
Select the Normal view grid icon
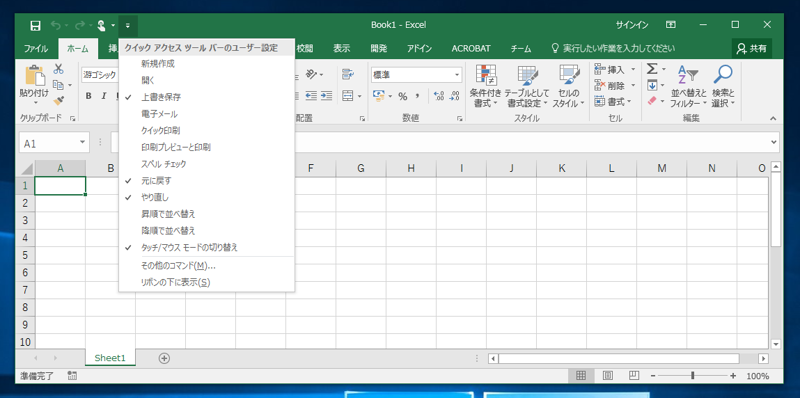tap(581, 376)
